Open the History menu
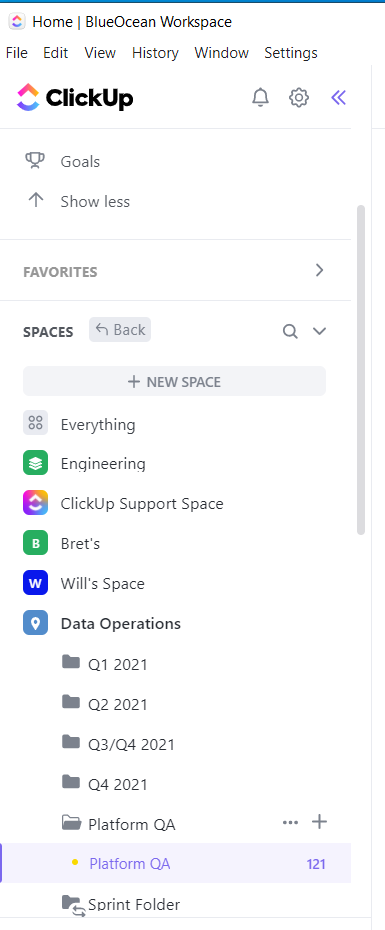385x930 pixels. tap(155, 53)
